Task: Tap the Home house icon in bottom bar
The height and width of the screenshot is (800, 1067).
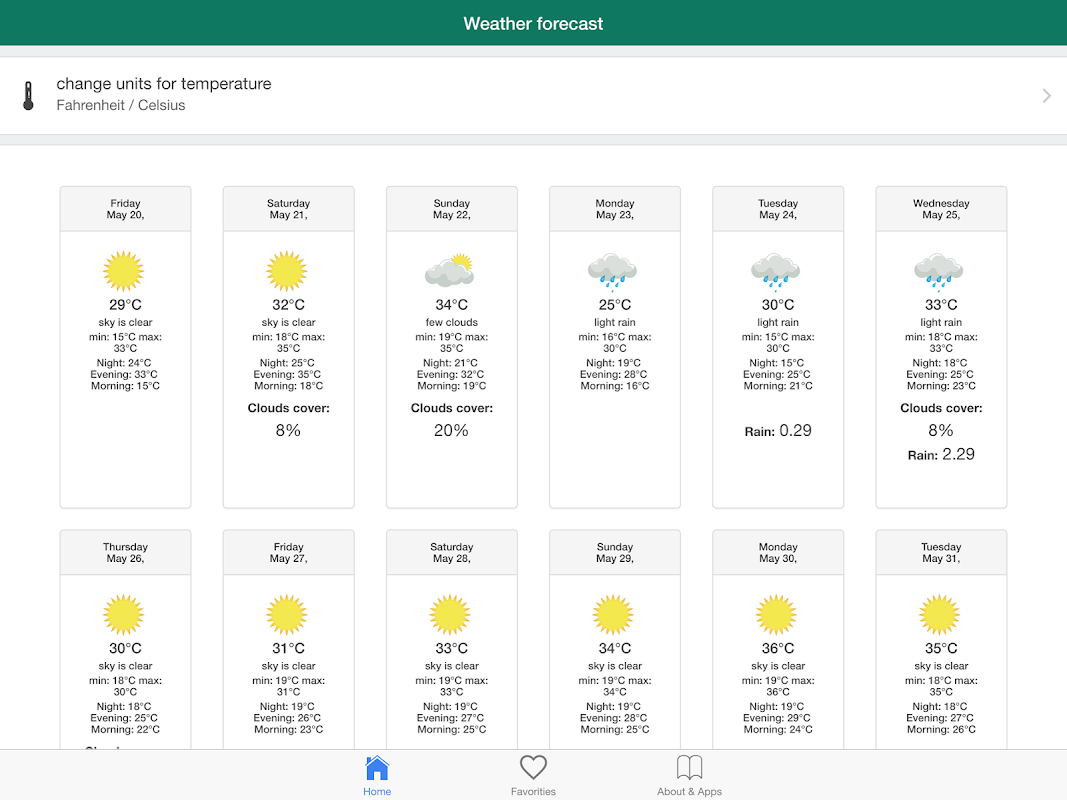Action: point(377,768)
